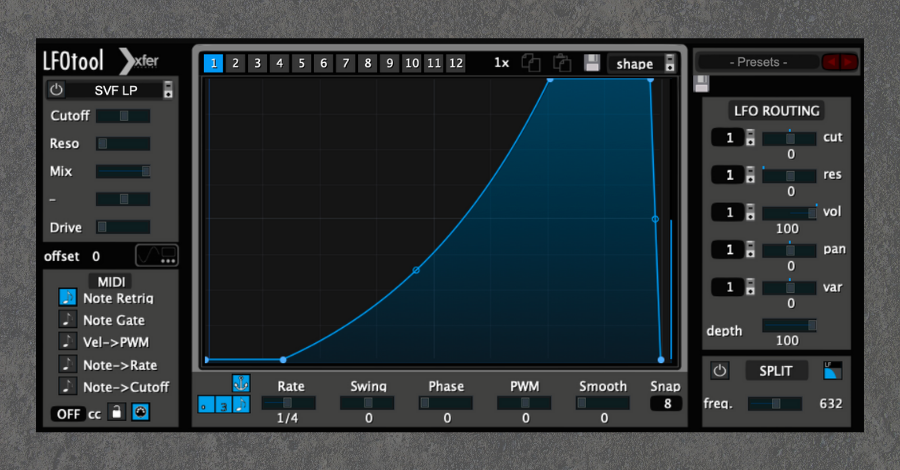Click the blue MIDI knob icon
The image size is (900, 470).
tap(141, 412)
